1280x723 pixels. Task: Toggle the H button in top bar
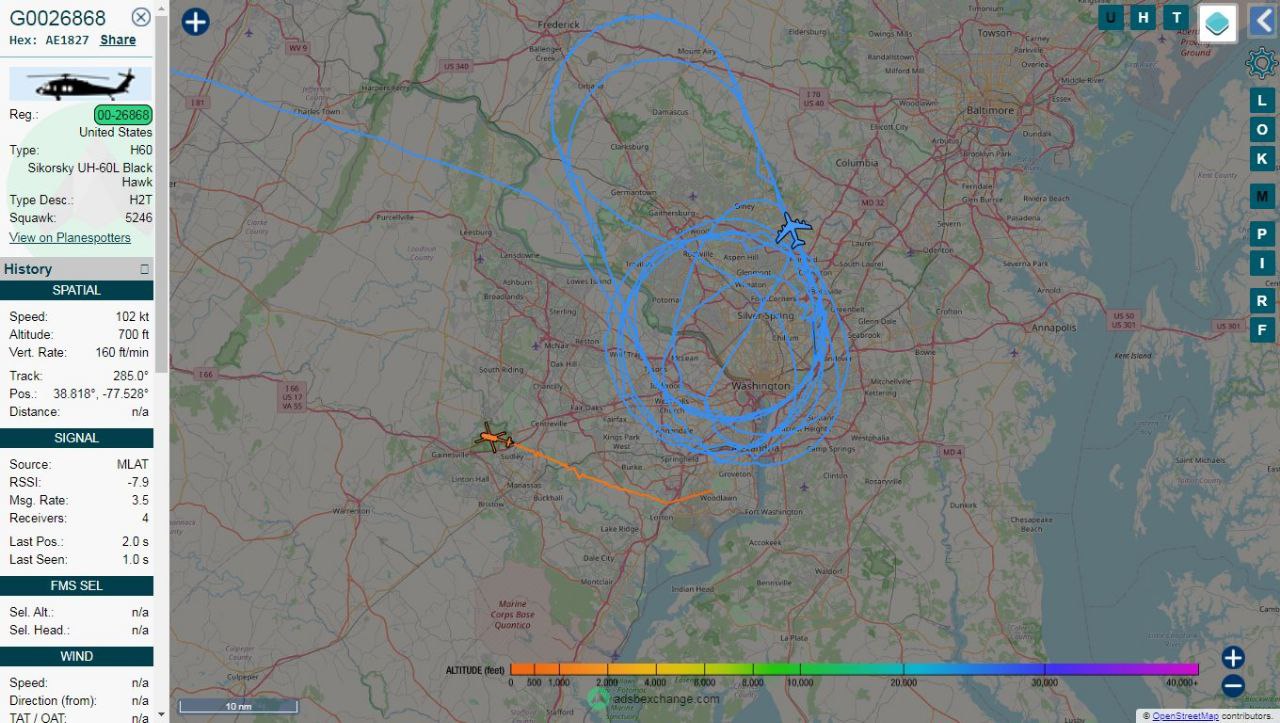pos(1144,17)
